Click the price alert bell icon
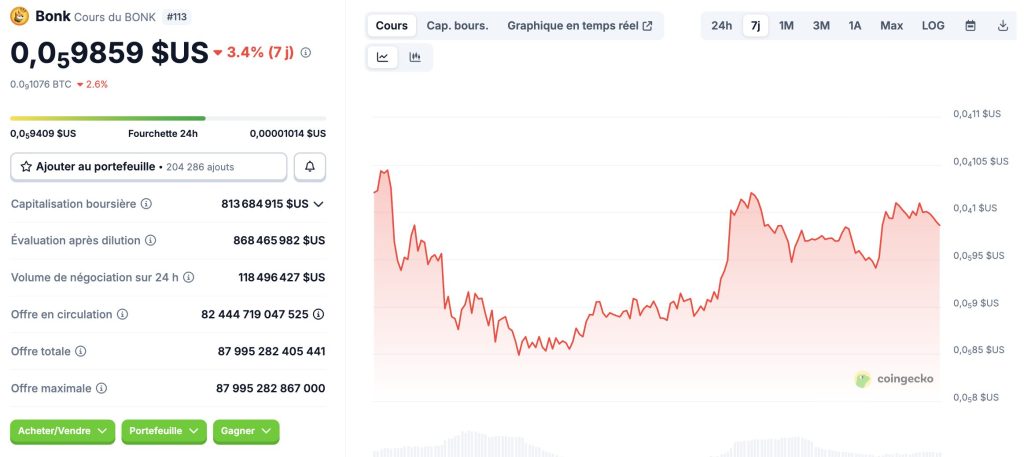This screenshot has height=457, width=1024. [x=310, y=167]
